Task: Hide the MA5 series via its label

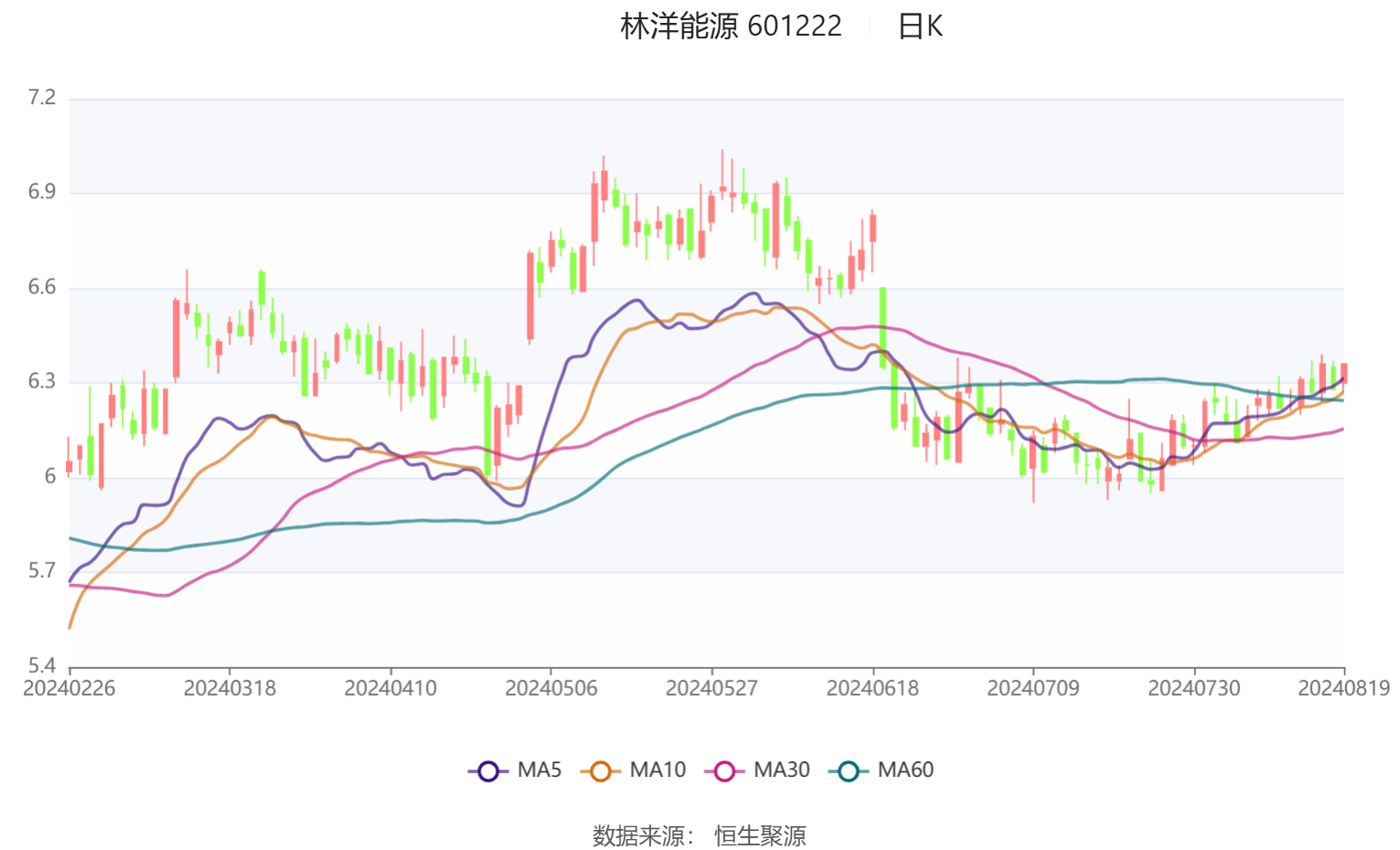Action: pos(540,770)
